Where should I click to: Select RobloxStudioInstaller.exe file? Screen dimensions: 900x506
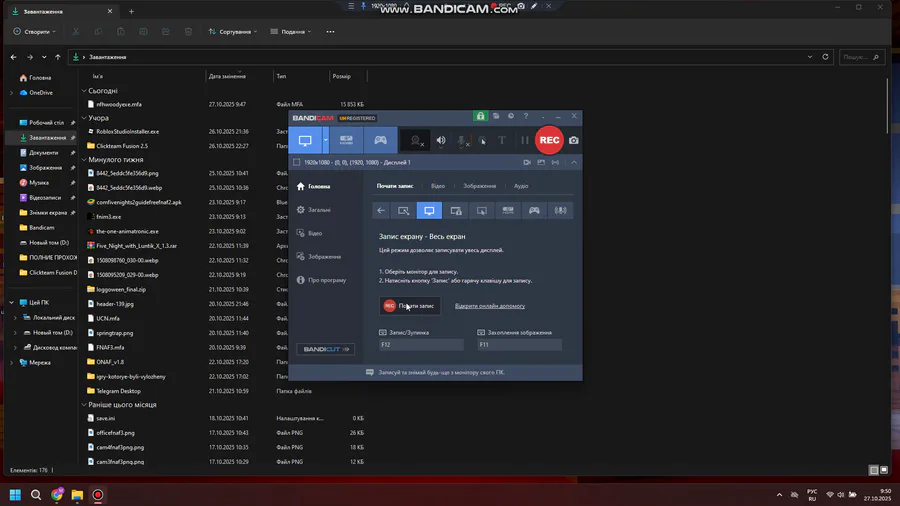click(x=127, y=131)
